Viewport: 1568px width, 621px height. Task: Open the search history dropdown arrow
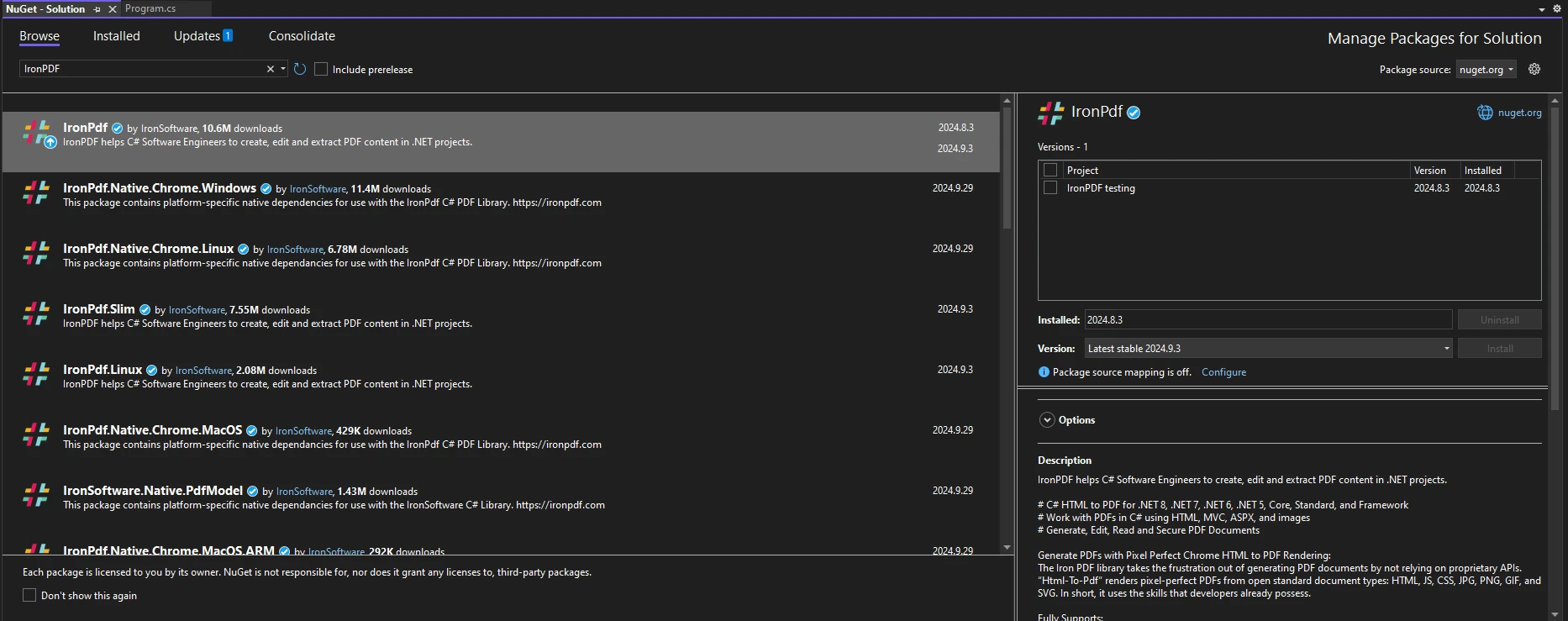coord(283,69)
